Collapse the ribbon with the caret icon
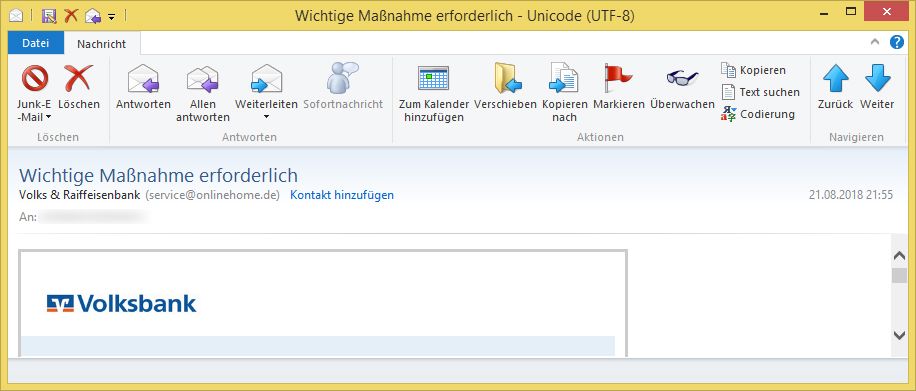 coord(875,42)
